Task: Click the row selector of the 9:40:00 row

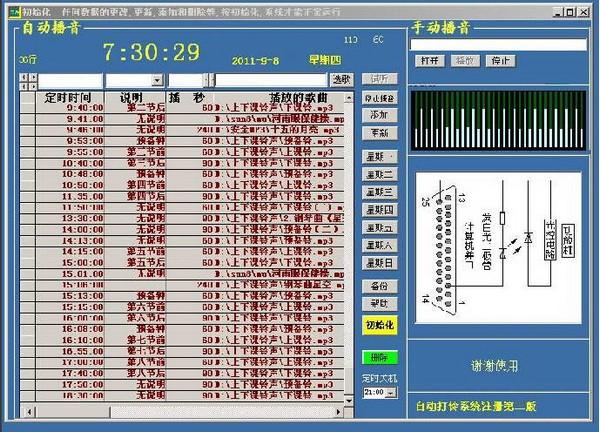Action: pyautogui.click(x=28, y=108)
